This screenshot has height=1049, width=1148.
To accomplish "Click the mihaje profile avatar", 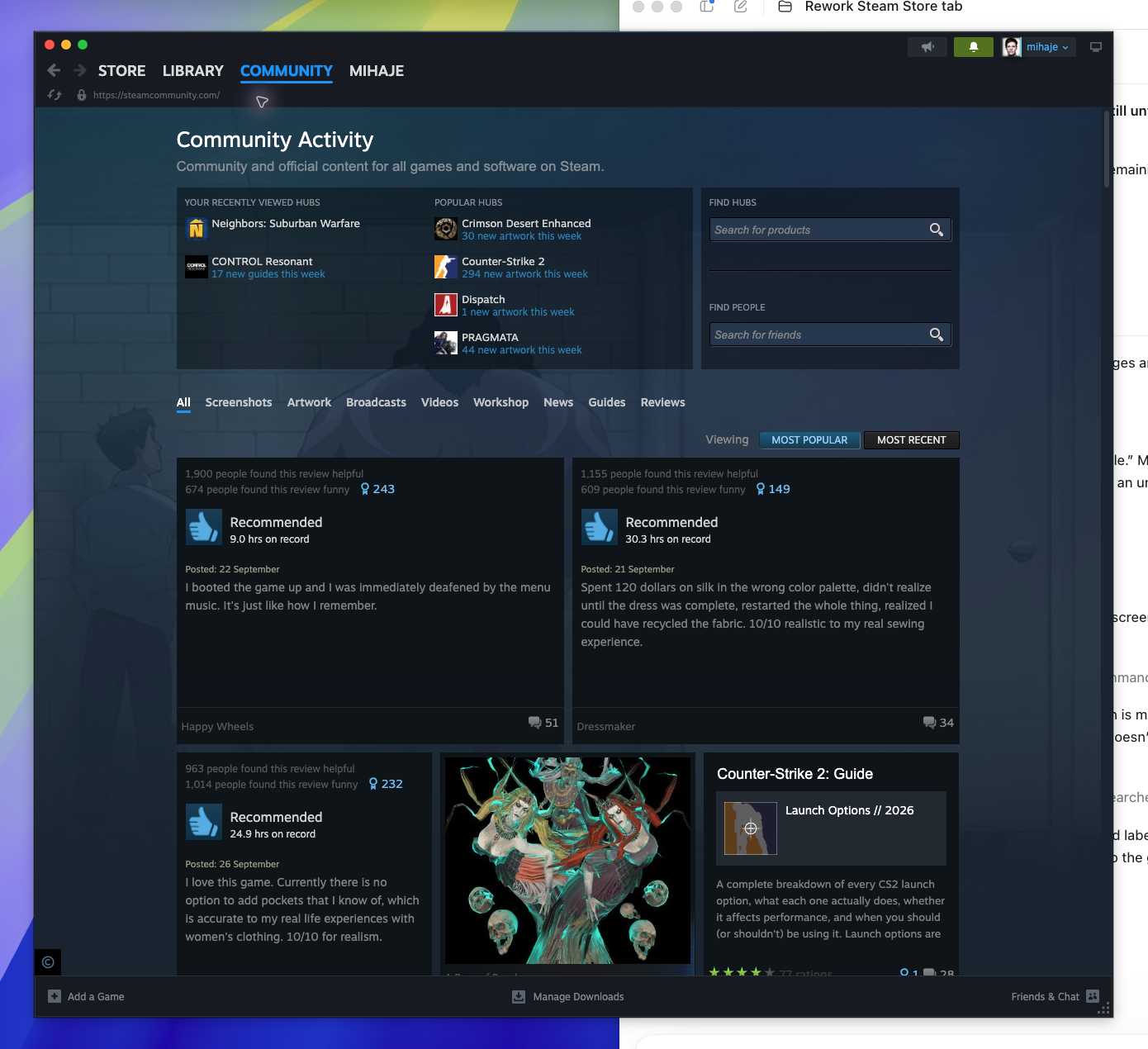I will 1012,47.
